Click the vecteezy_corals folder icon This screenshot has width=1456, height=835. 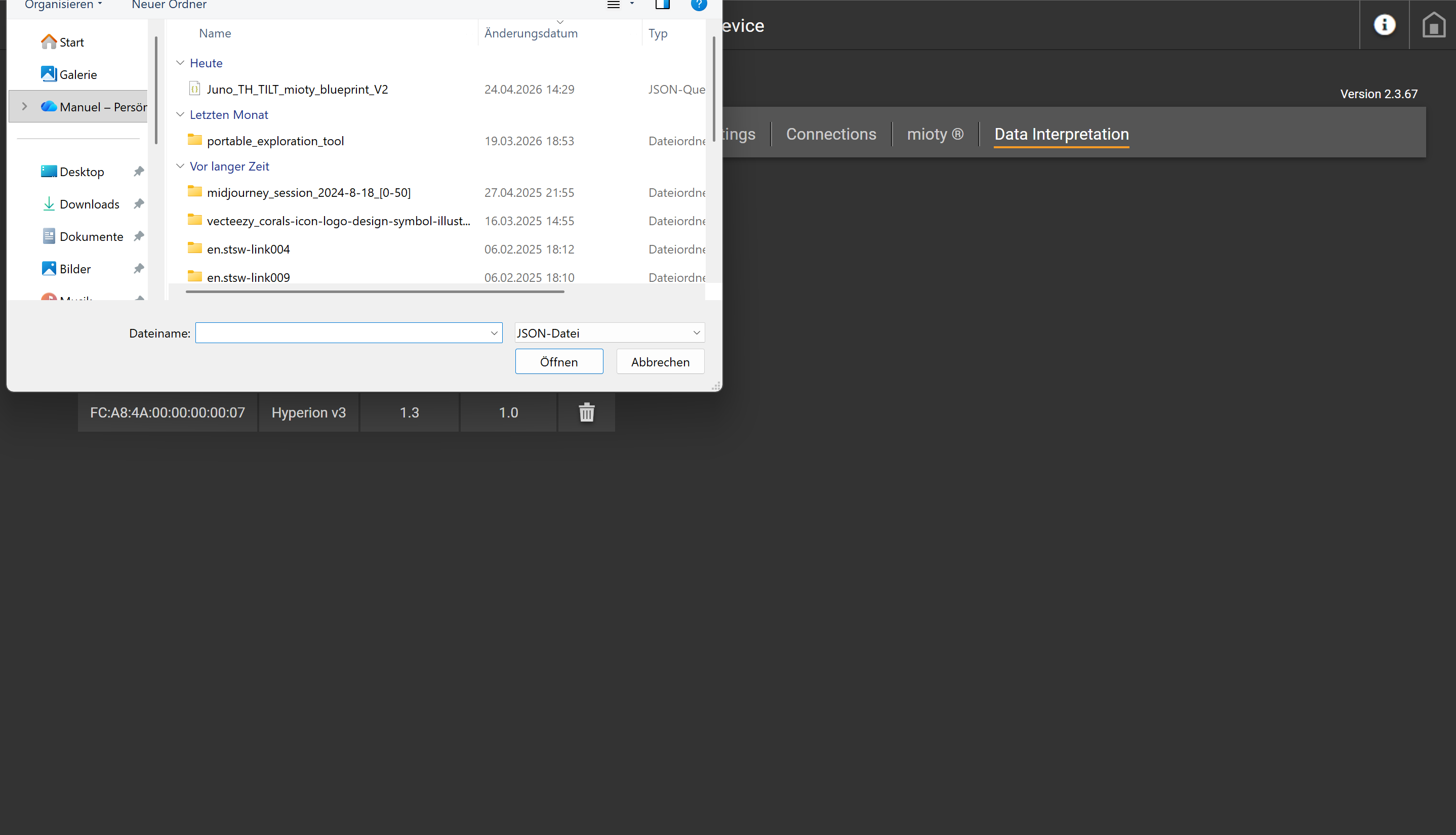[x=195, y=220]
